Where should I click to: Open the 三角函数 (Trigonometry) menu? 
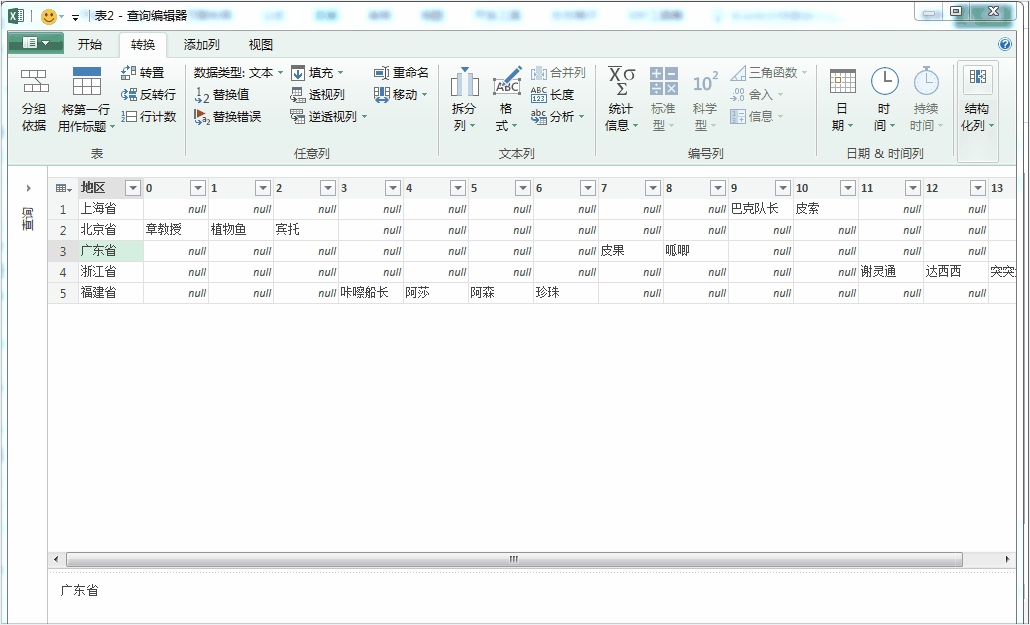point(769,72)
